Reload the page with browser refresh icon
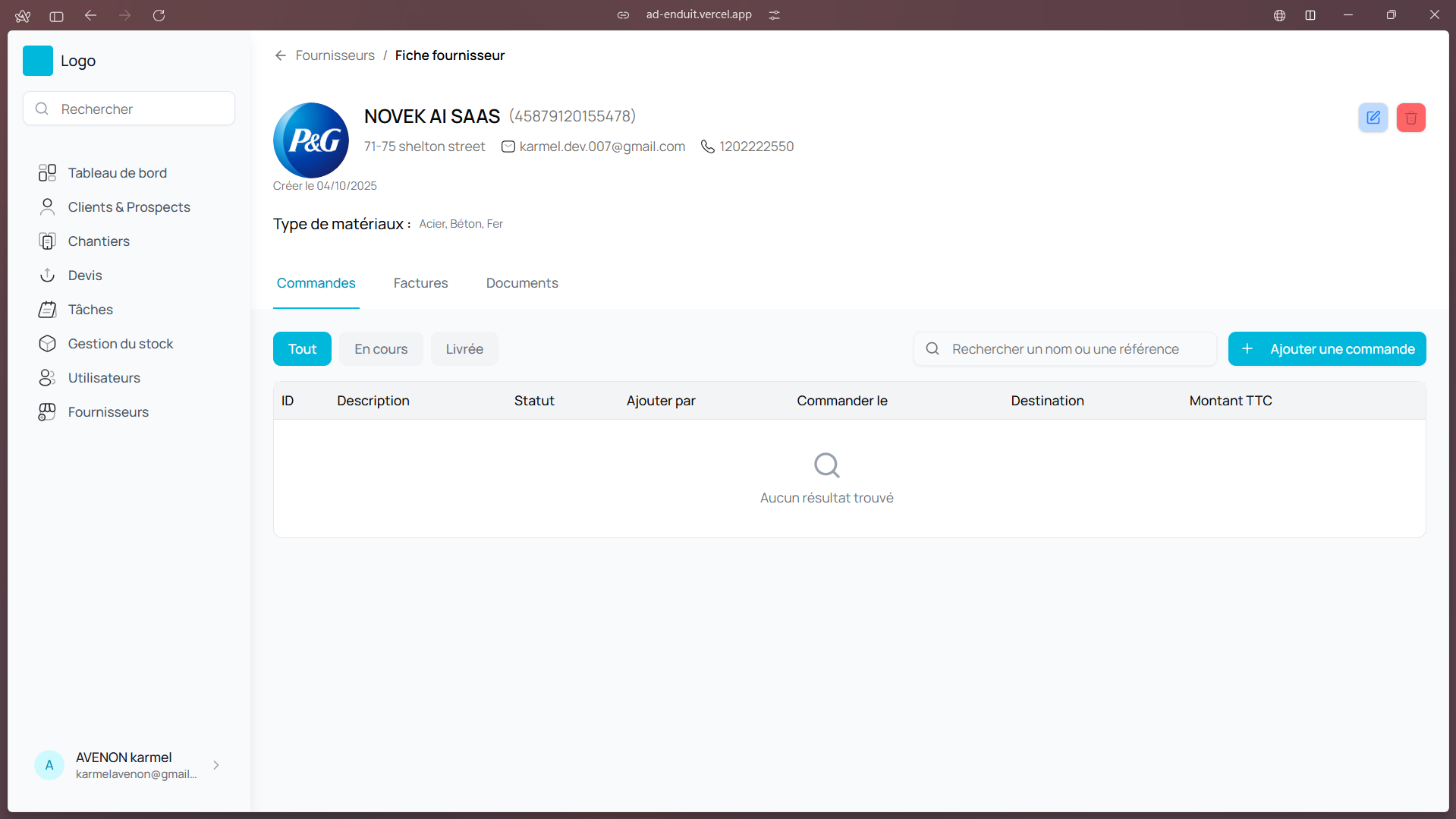 pos(159,15)
